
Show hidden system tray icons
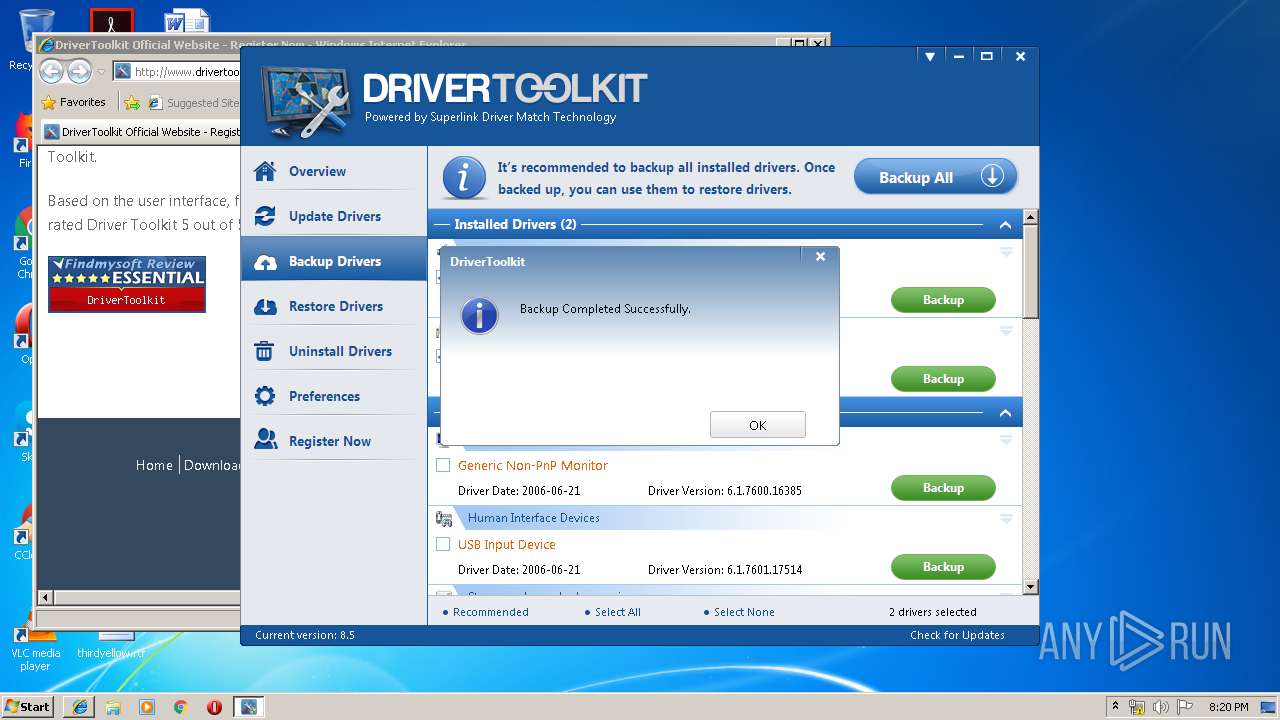(x=1115, y=707)
